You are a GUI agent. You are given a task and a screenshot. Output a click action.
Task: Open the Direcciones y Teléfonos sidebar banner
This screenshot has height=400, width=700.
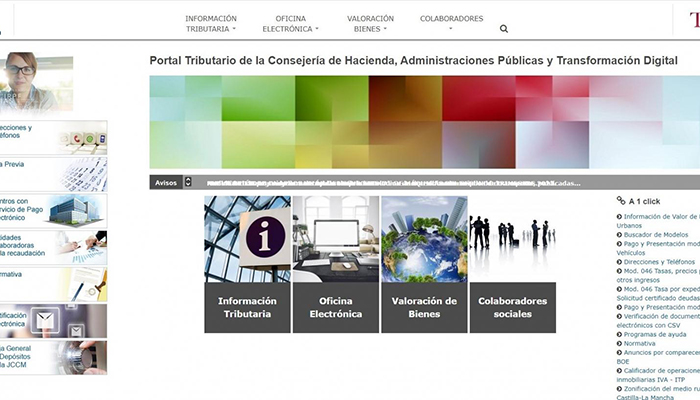[x=53, y=138]
